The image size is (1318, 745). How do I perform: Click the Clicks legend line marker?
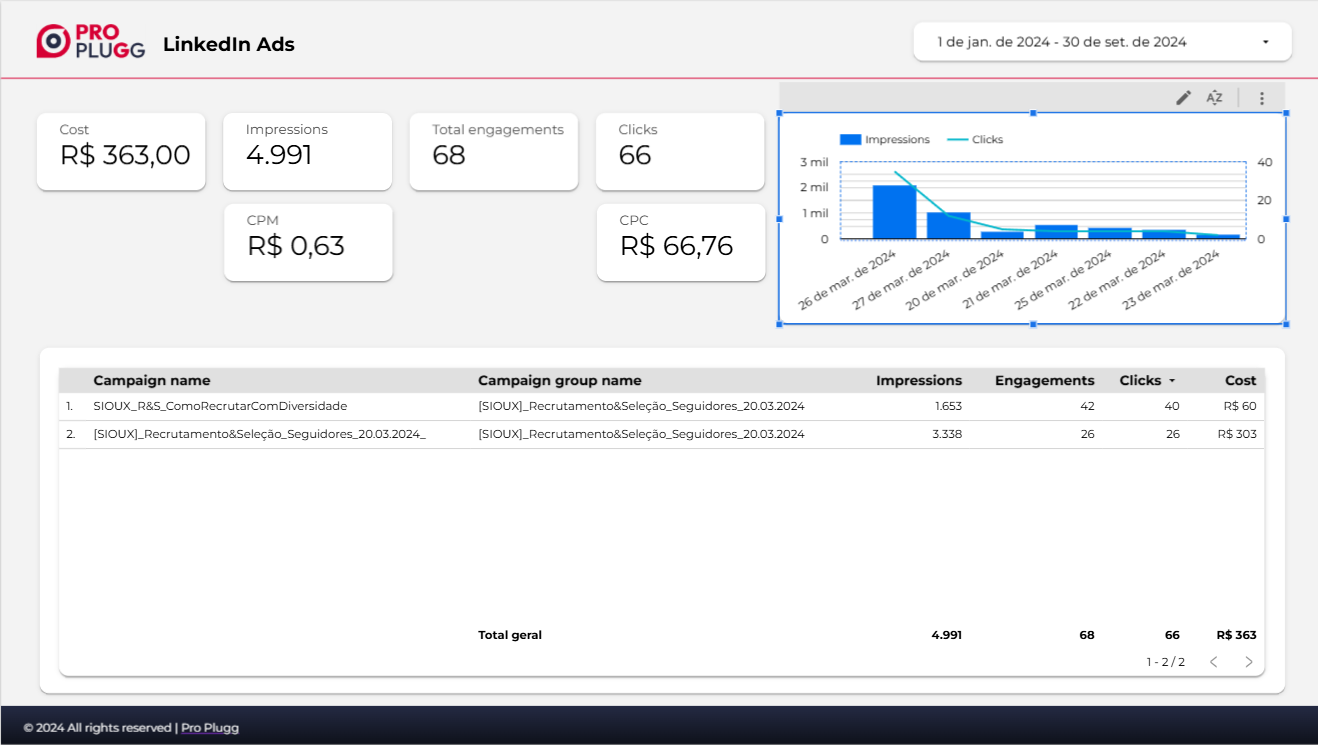958,140
